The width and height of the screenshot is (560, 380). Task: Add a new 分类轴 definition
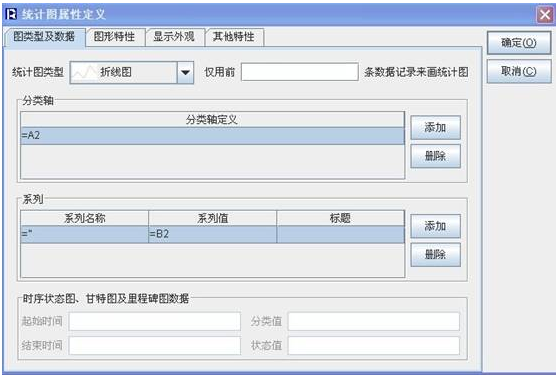pos(435,128)
